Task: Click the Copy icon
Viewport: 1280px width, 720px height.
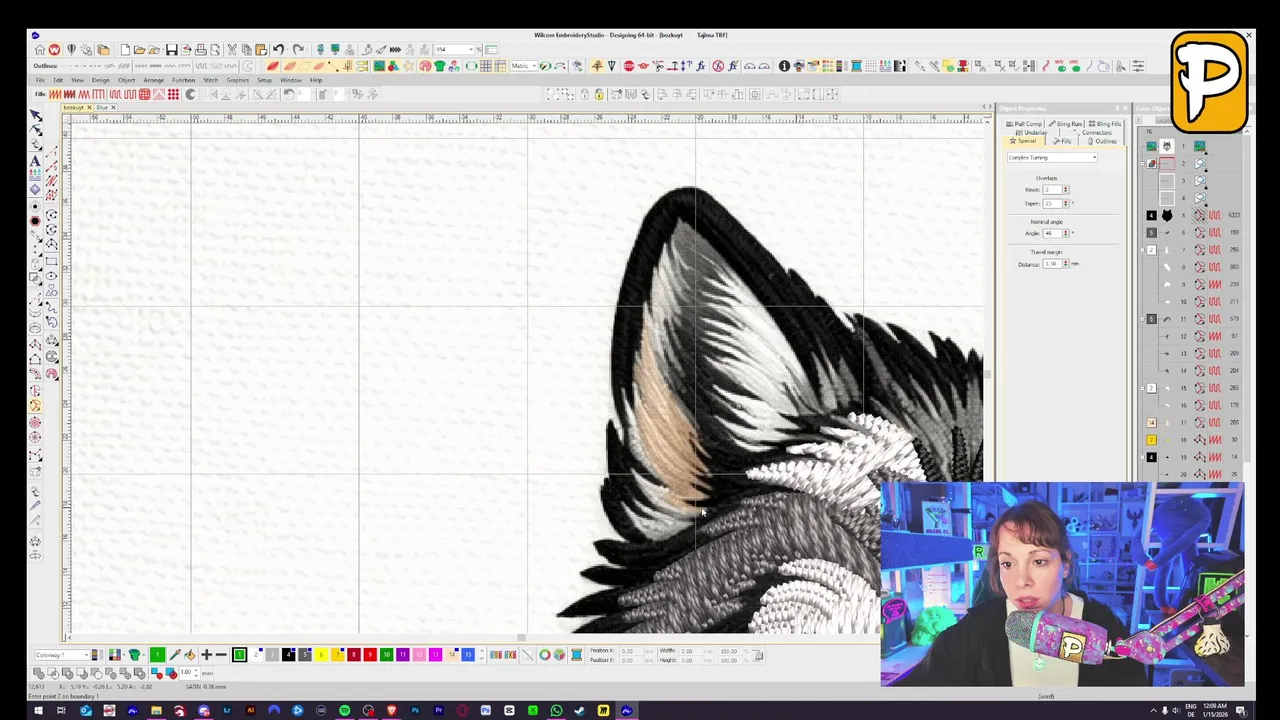Action: point(246,50)
